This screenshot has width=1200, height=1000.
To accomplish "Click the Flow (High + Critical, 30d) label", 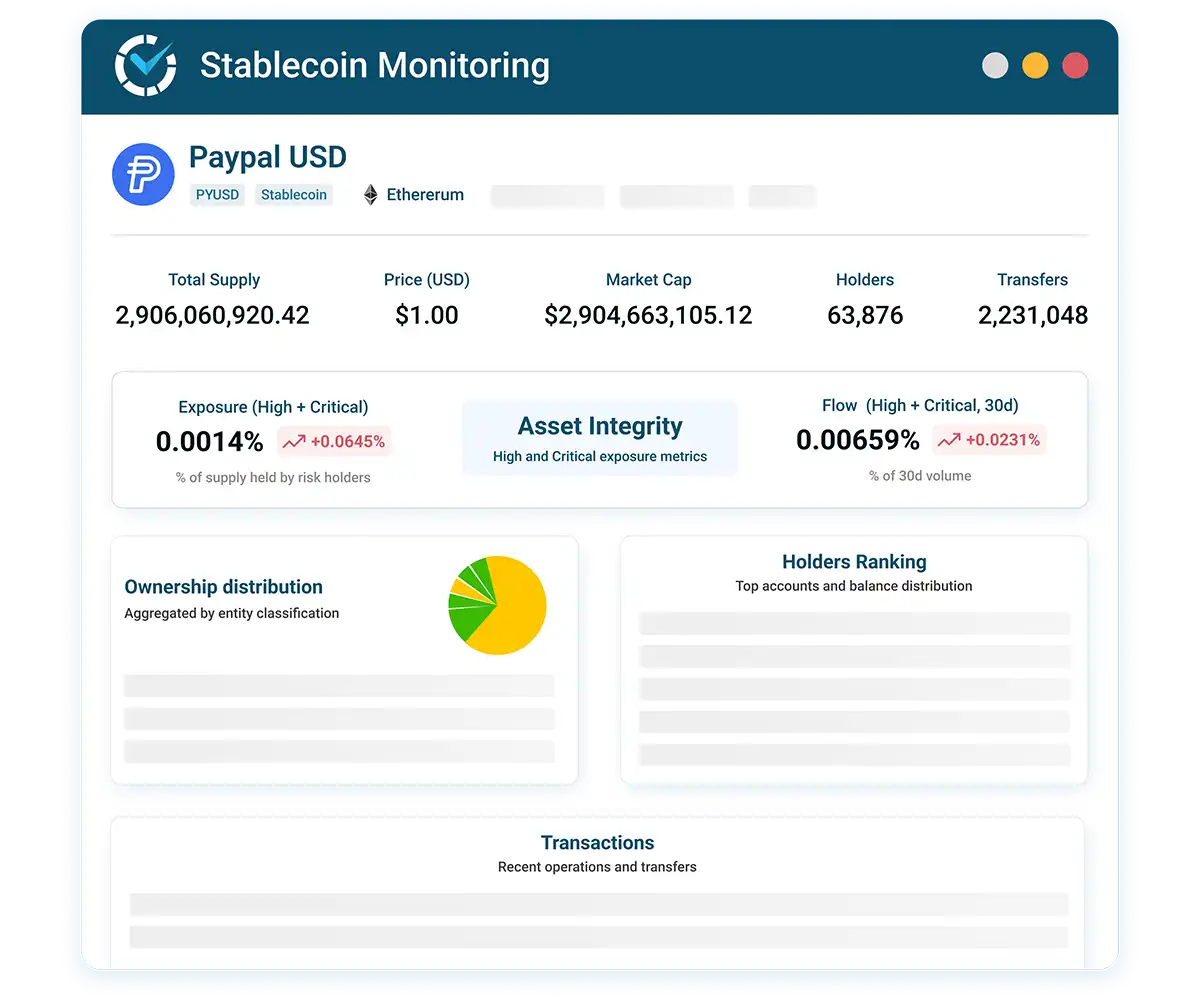I will tap(920, 405).
